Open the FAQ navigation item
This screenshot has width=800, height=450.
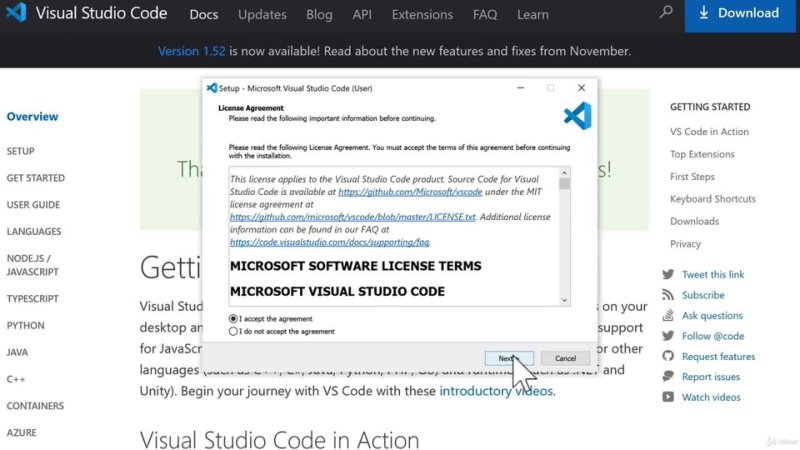click(x=485, y=14)
